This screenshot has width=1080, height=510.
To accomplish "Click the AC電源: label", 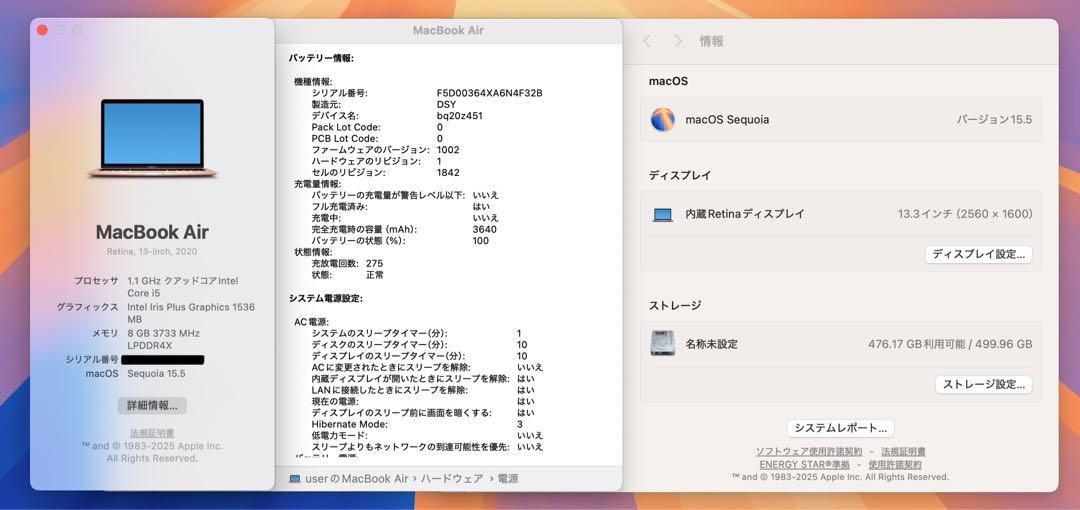I will click(312, 322).
